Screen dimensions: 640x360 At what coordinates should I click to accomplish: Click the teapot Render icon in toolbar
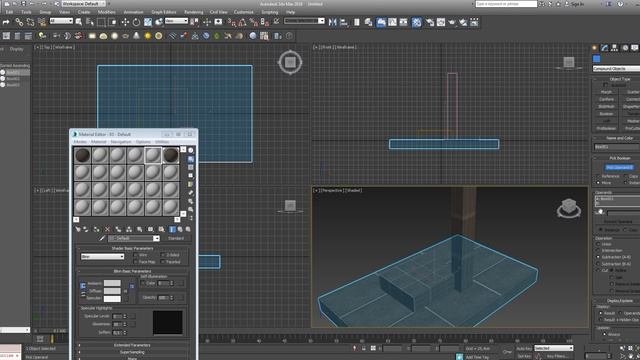452,22
